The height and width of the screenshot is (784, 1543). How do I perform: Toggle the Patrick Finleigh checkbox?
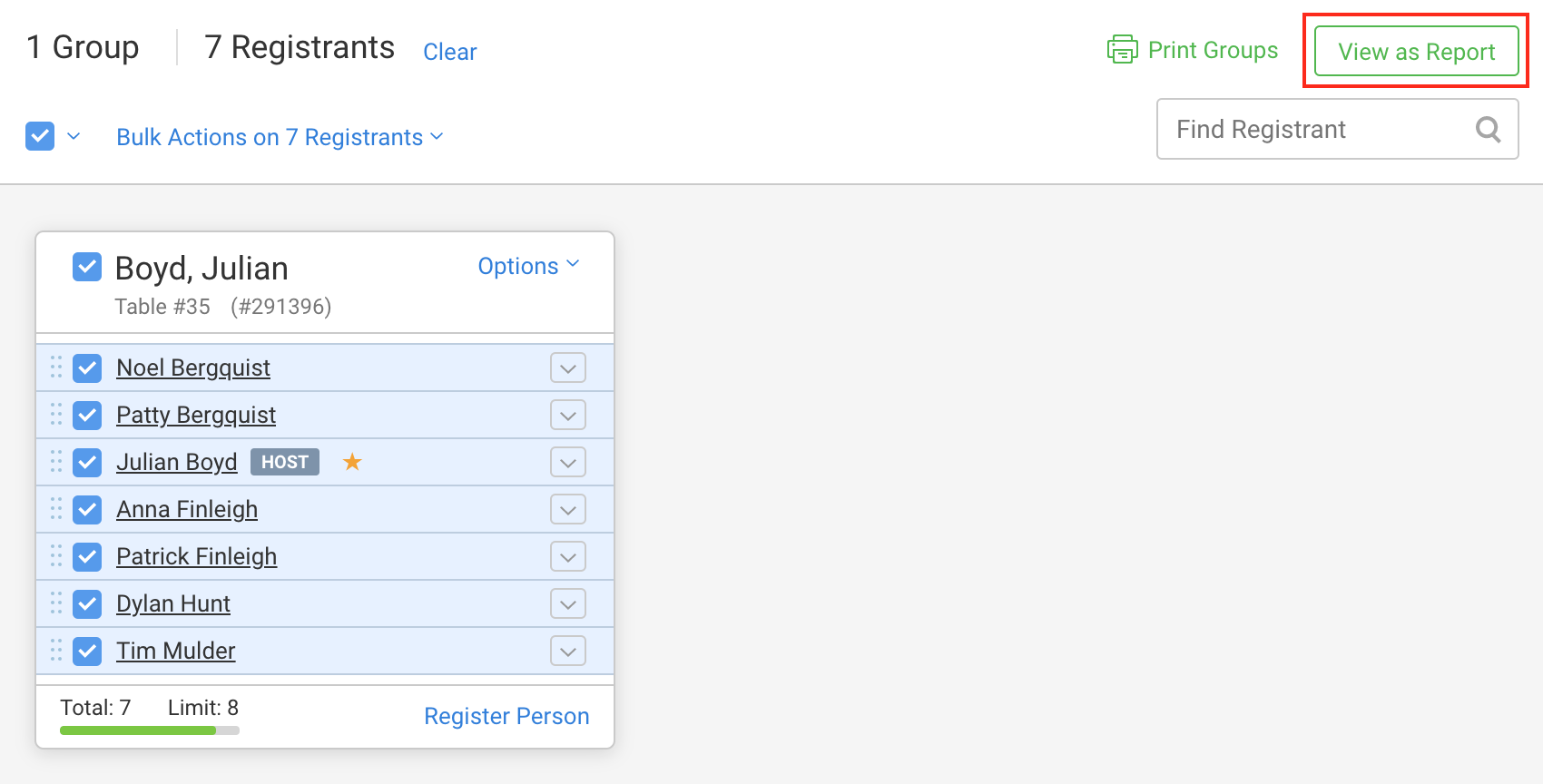(x=87, y=556)
